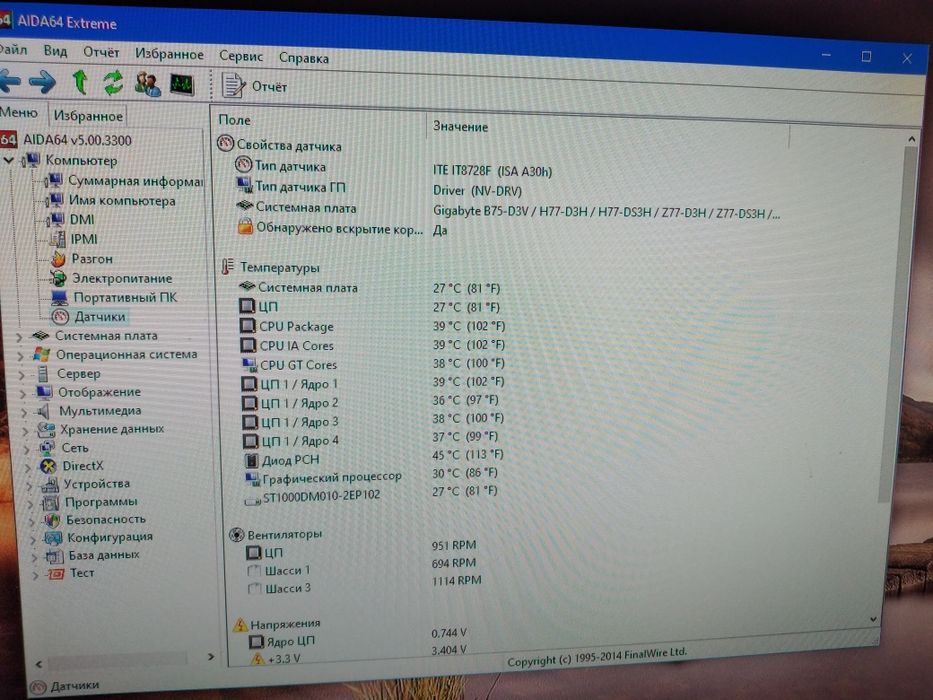The height and width of the screenshot is (700, 933).
Task: Open the Сервис menu
Action: click(240, 56)
